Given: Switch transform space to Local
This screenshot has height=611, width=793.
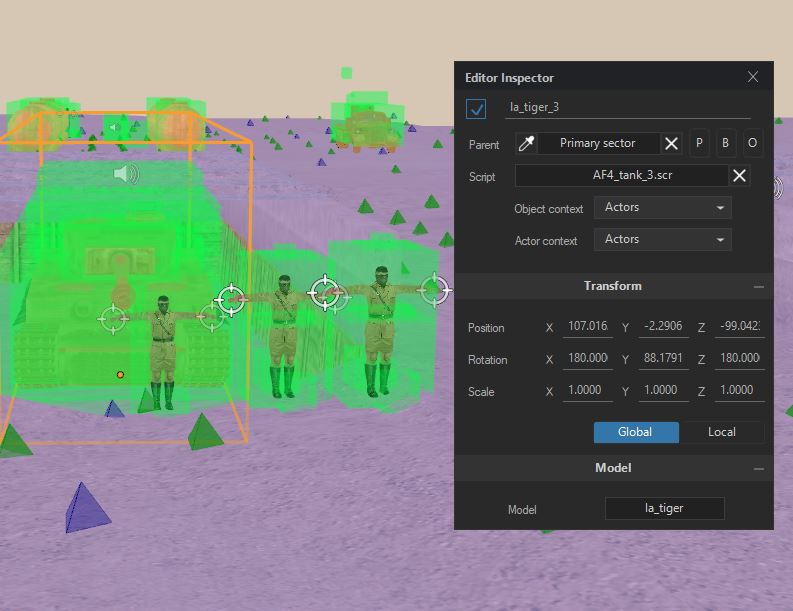Looking at the screenshot, I should pos(721,432).
